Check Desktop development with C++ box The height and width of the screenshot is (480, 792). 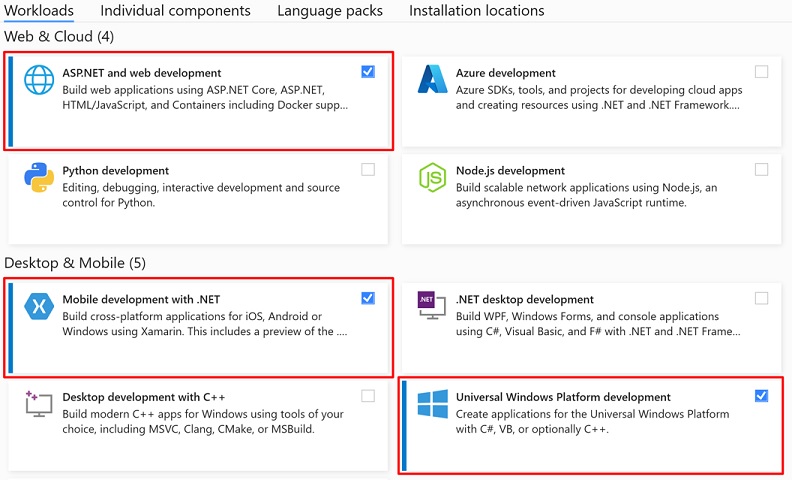click(368, 396)
